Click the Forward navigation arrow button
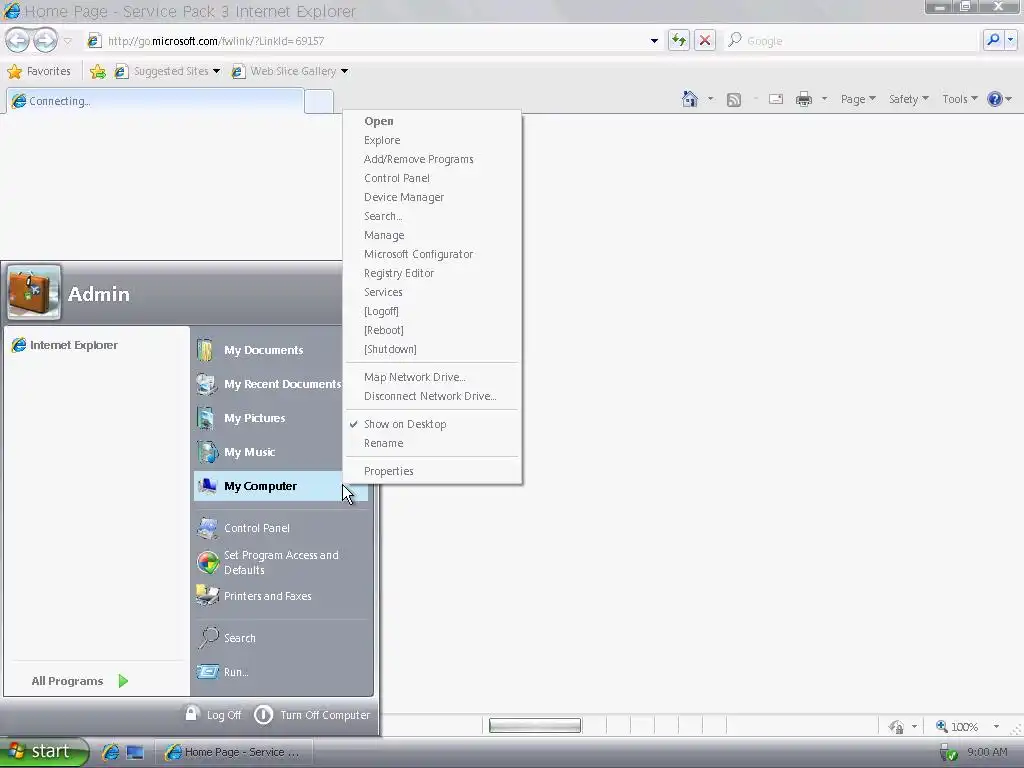1024x768 pixels. click(45, 40)
